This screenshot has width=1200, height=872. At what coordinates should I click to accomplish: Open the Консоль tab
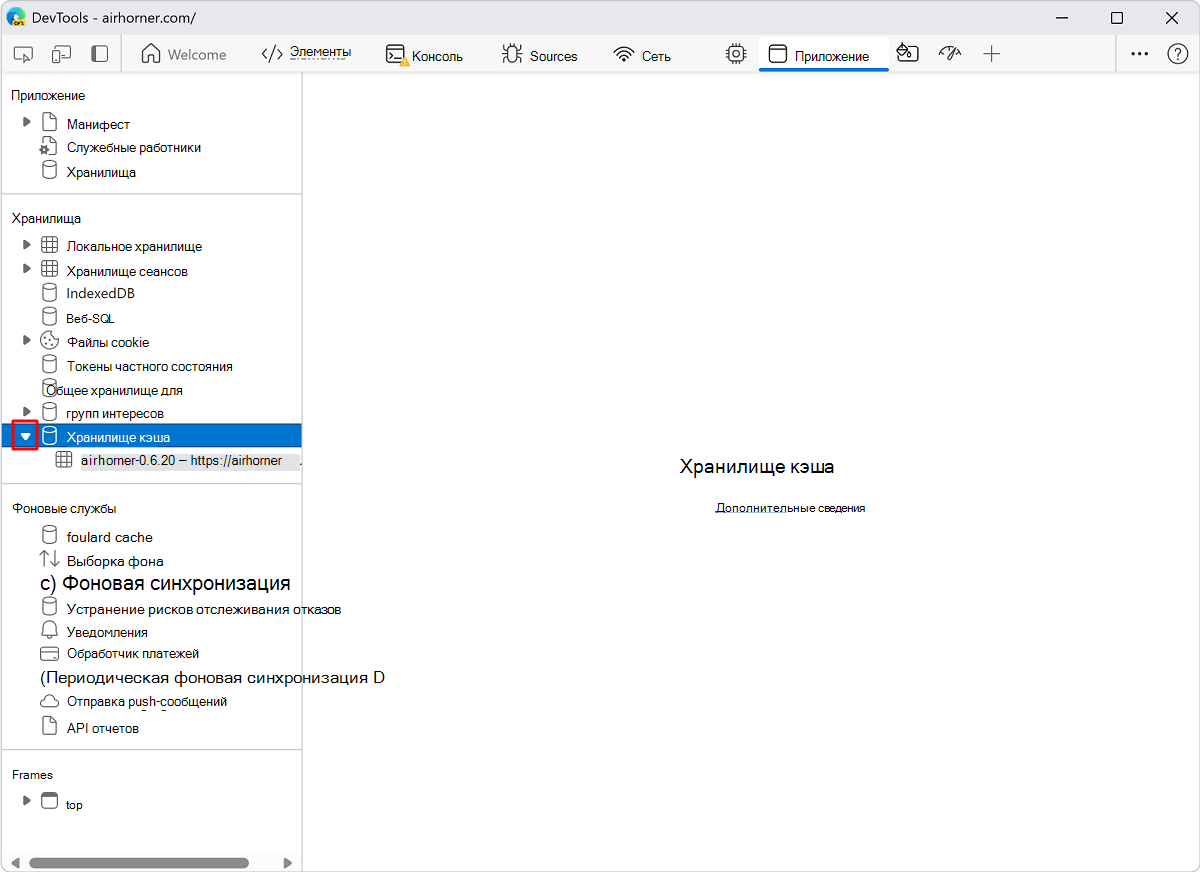[x=425, y=55]
